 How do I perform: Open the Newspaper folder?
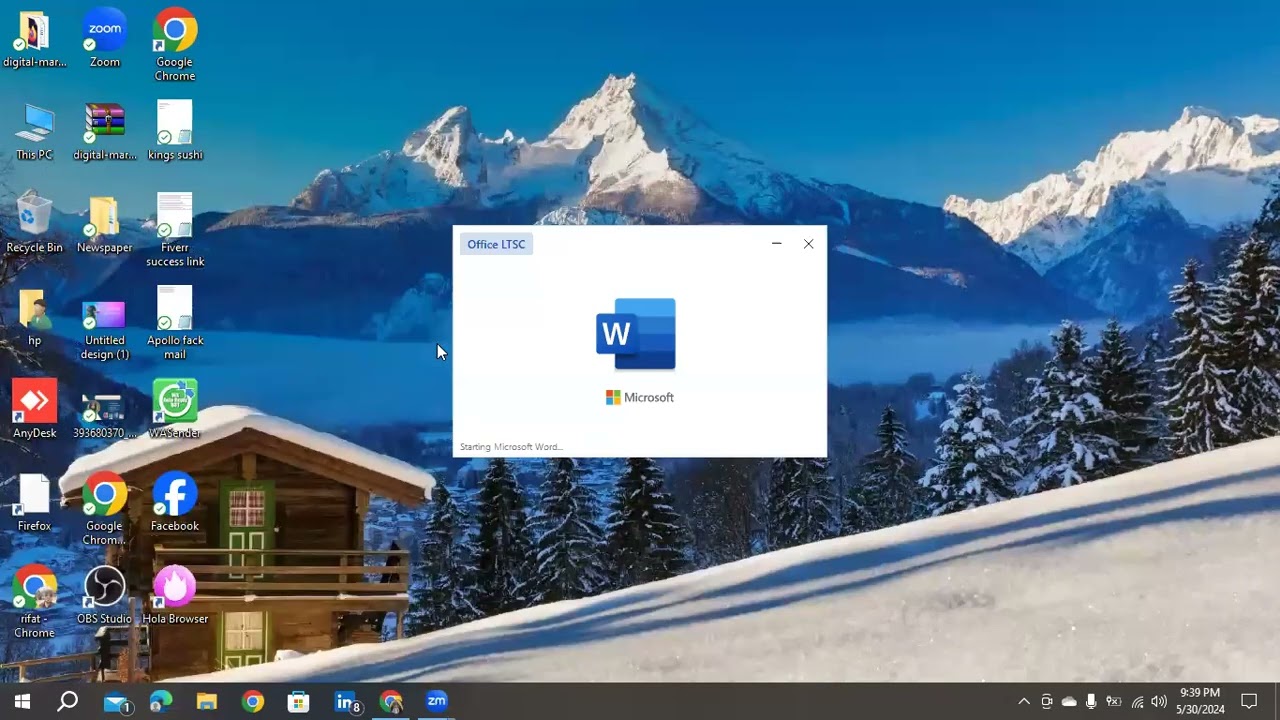coord(104,224)
